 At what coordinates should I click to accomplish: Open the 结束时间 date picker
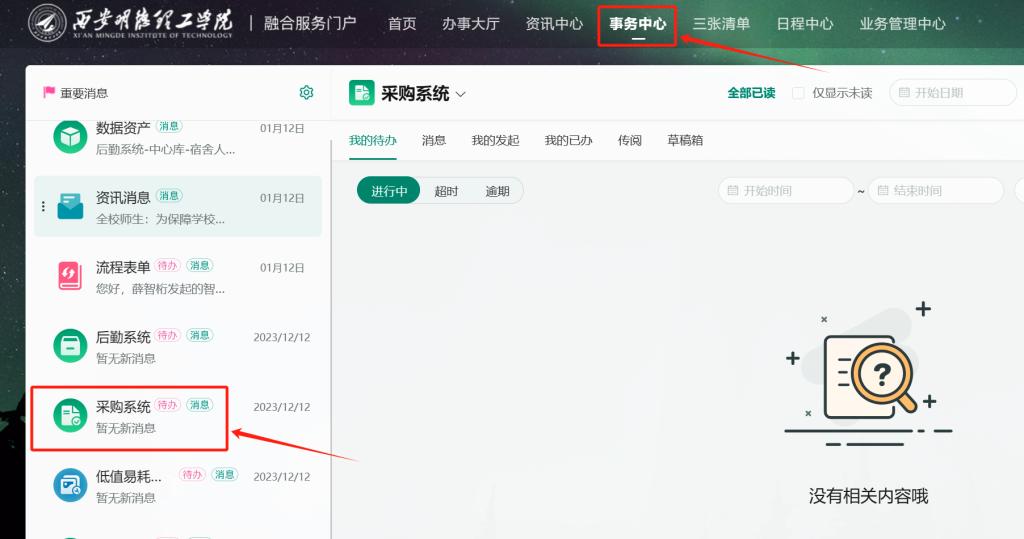[935, 191]
